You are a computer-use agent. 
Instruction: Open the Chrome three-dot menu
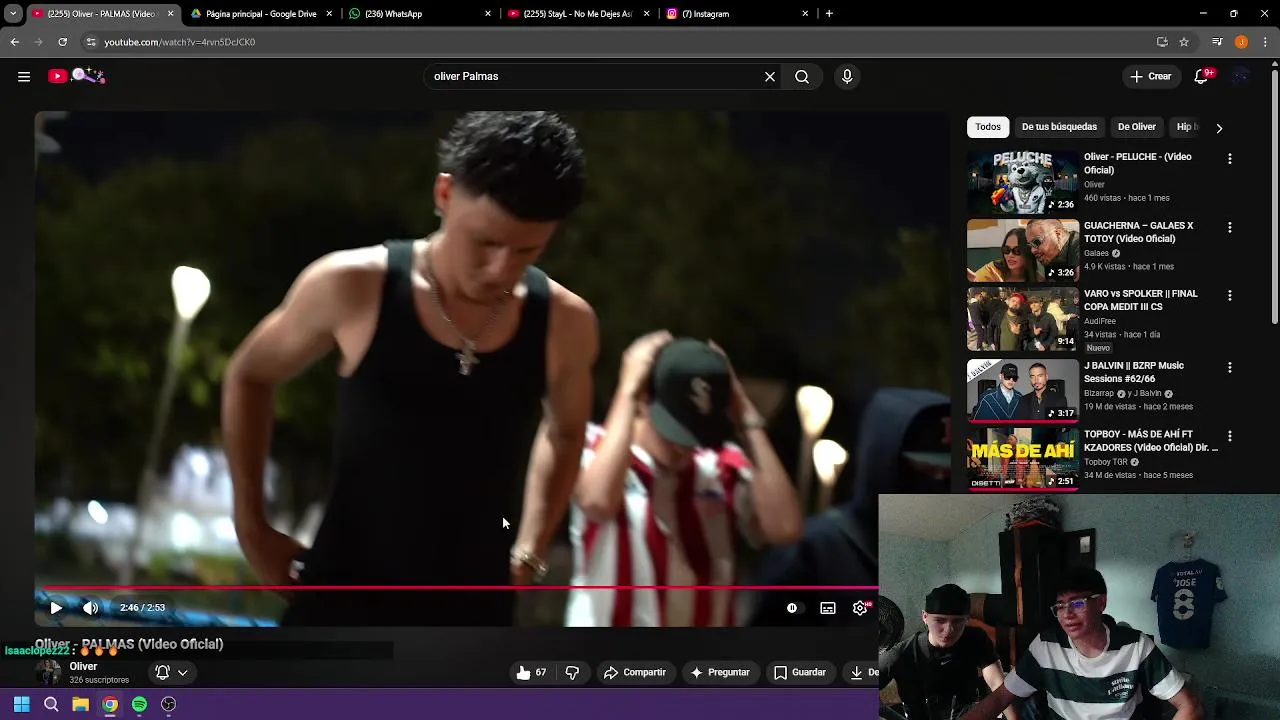(1266, 42)
